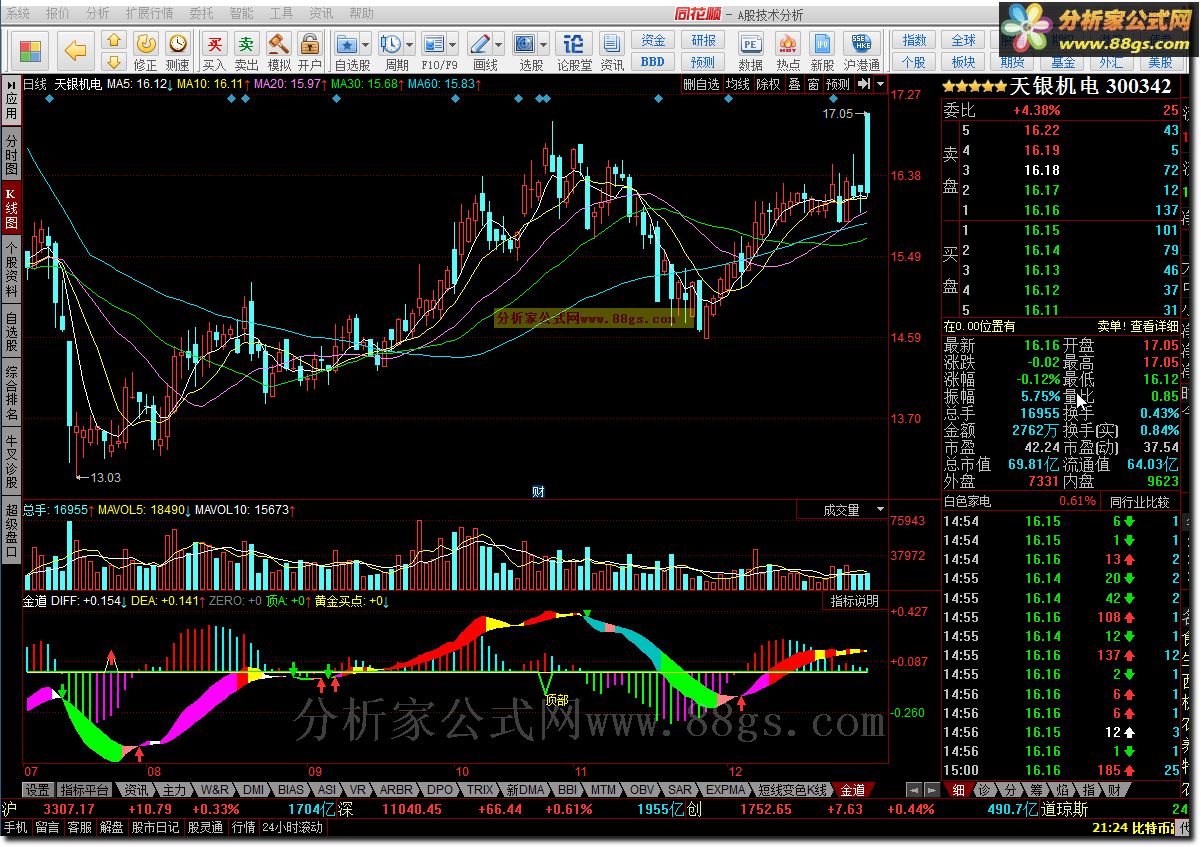Image resolution: width=1201 pixels, height=847 pixels.
Task: Toggle 预测 above the chart
Action: pyautogui.click(x=838, y=85)
